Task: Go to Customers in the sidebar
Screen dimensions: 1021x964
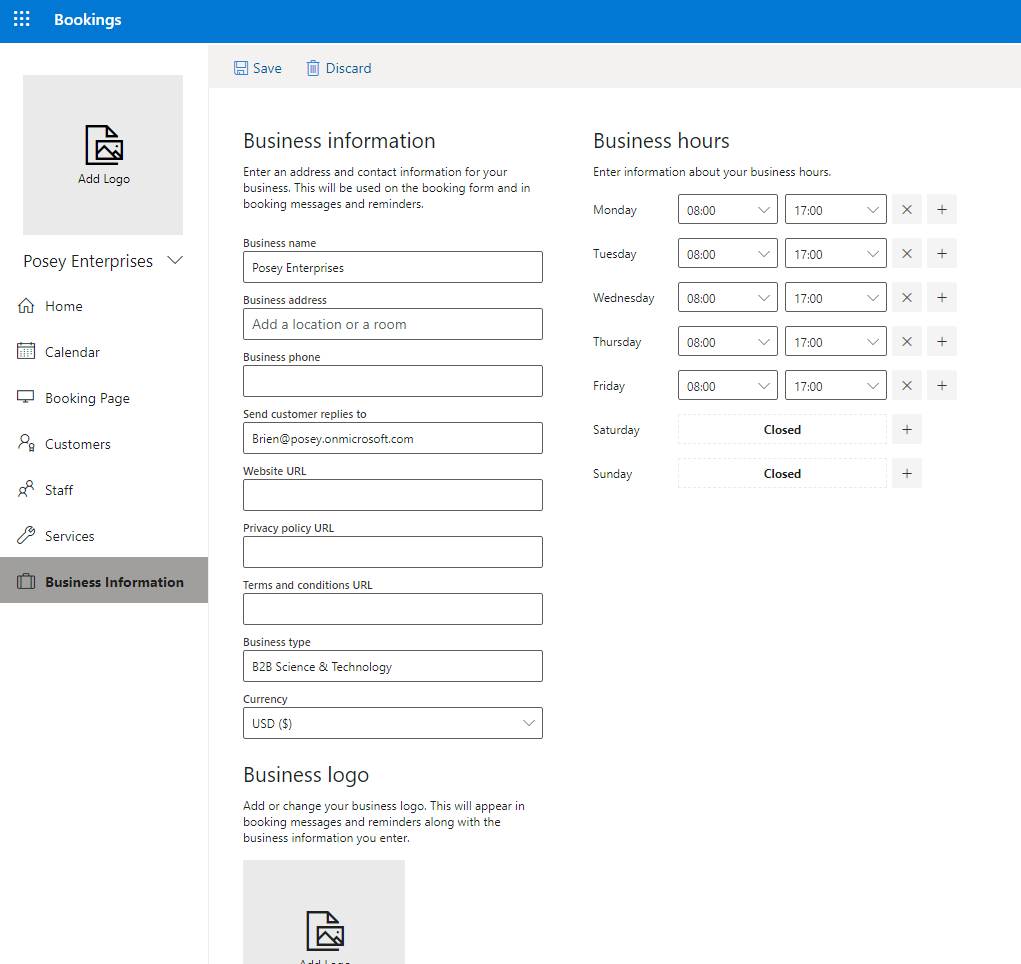Action: (104, 444)
